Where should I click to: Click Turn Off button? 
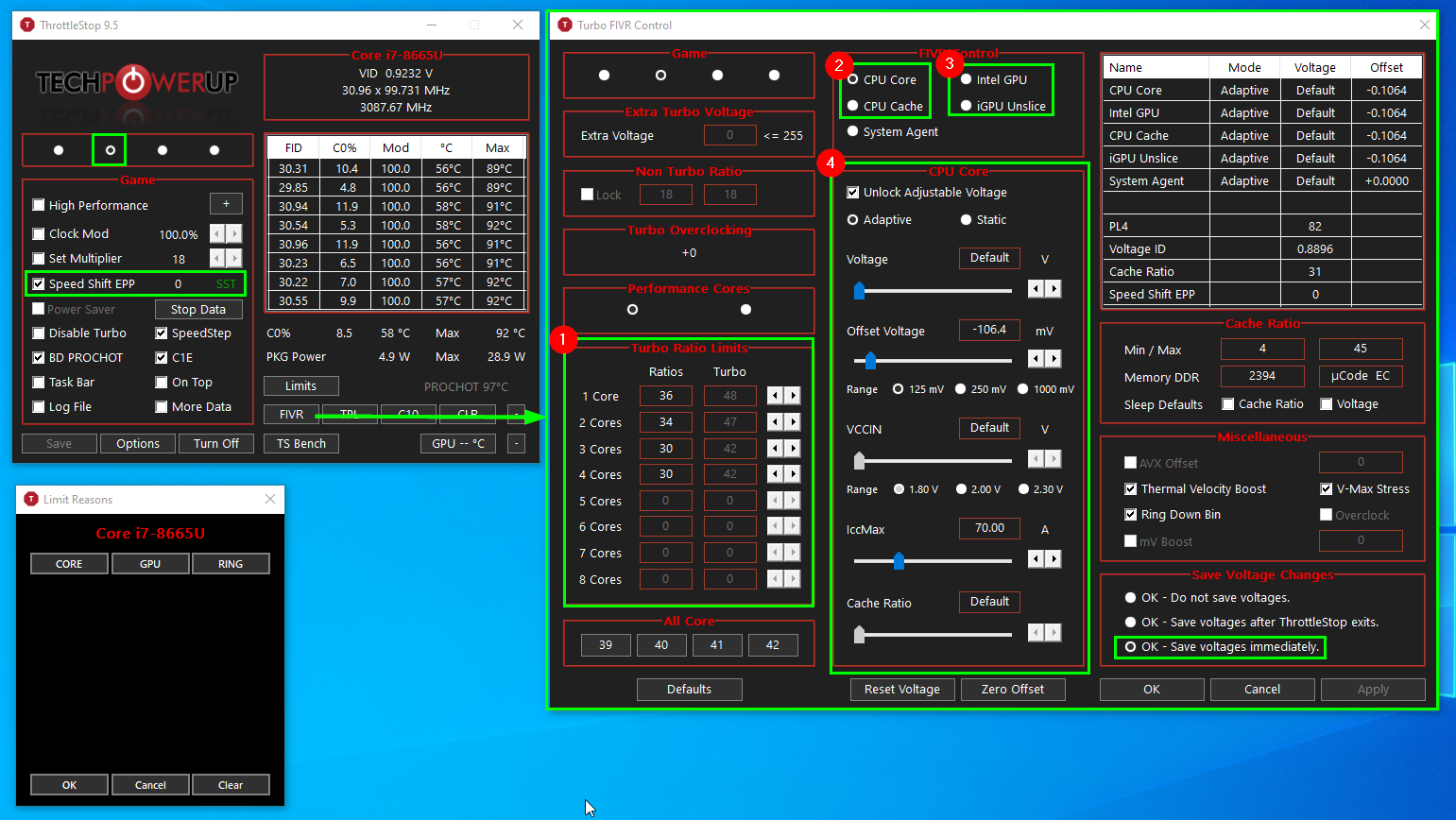click(x=216, y=443)
